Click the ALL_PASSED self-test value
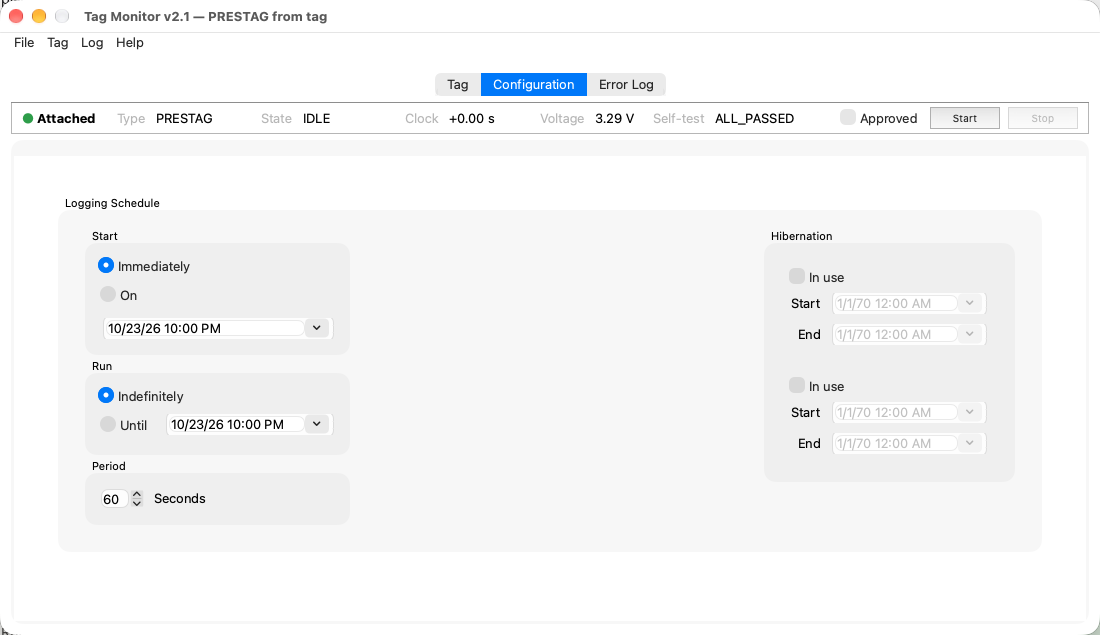The height and width of the screenshot is (635, 1100). pos(754,119)
